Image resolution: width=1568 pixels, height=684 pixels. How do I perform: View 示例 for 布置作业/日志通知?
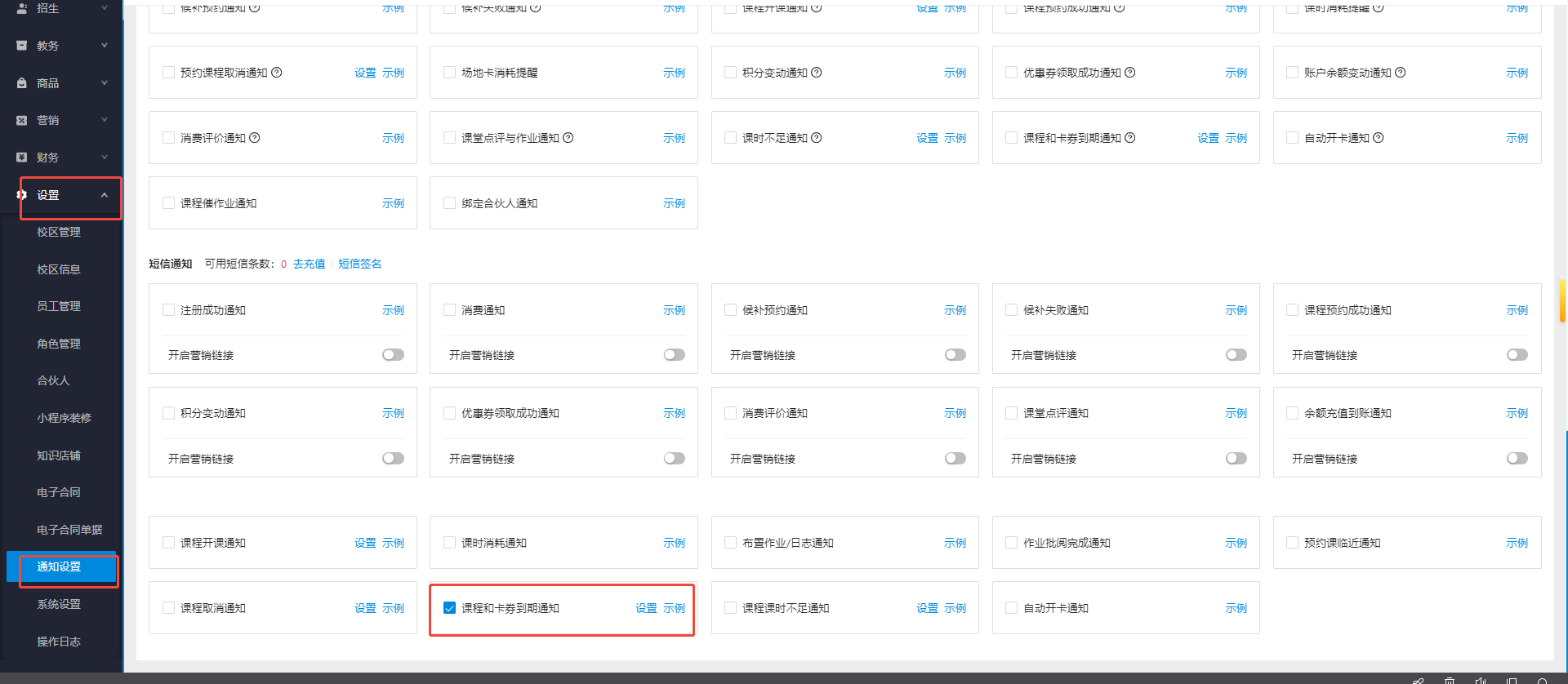955,543
